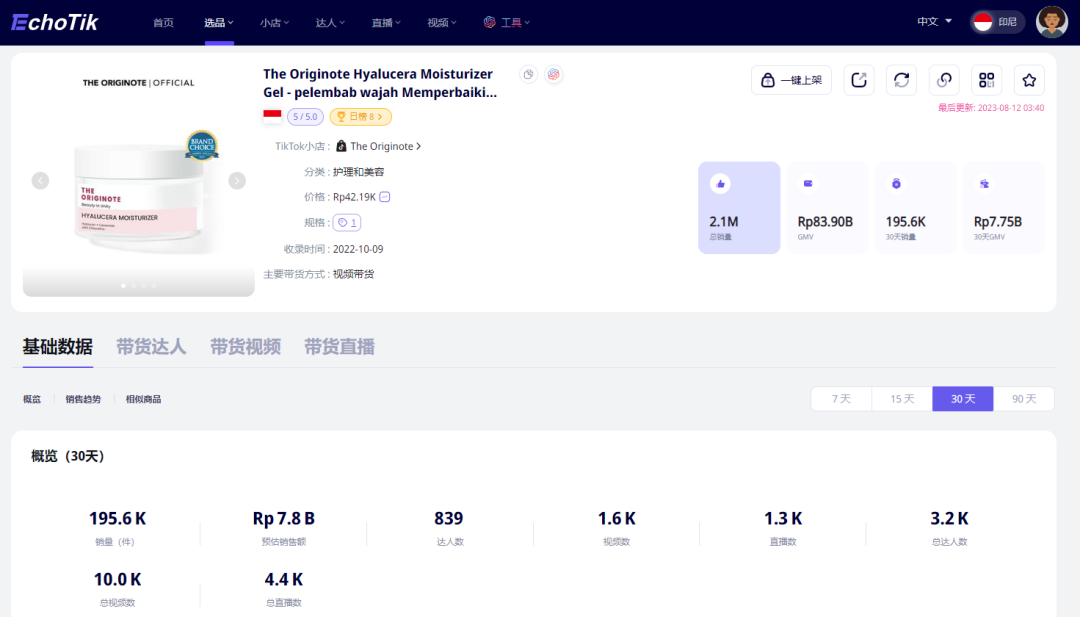This screenshot has width=1080, height=617.
Task: Go to 首页 home menu item
Action: coord(163,23)
